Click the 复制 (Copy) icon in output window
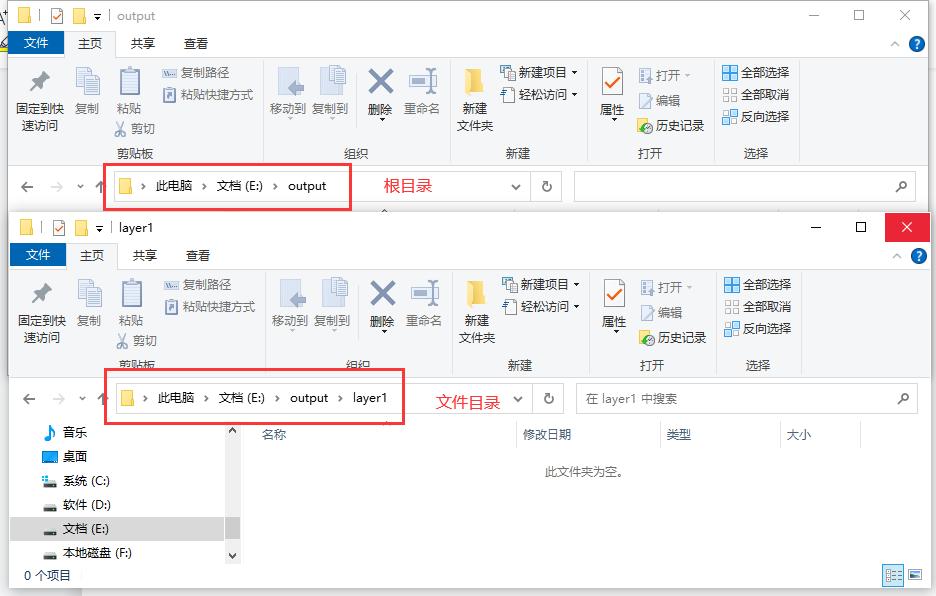The height and width of the screenshot is (596, 936). (x=90, y=94)
